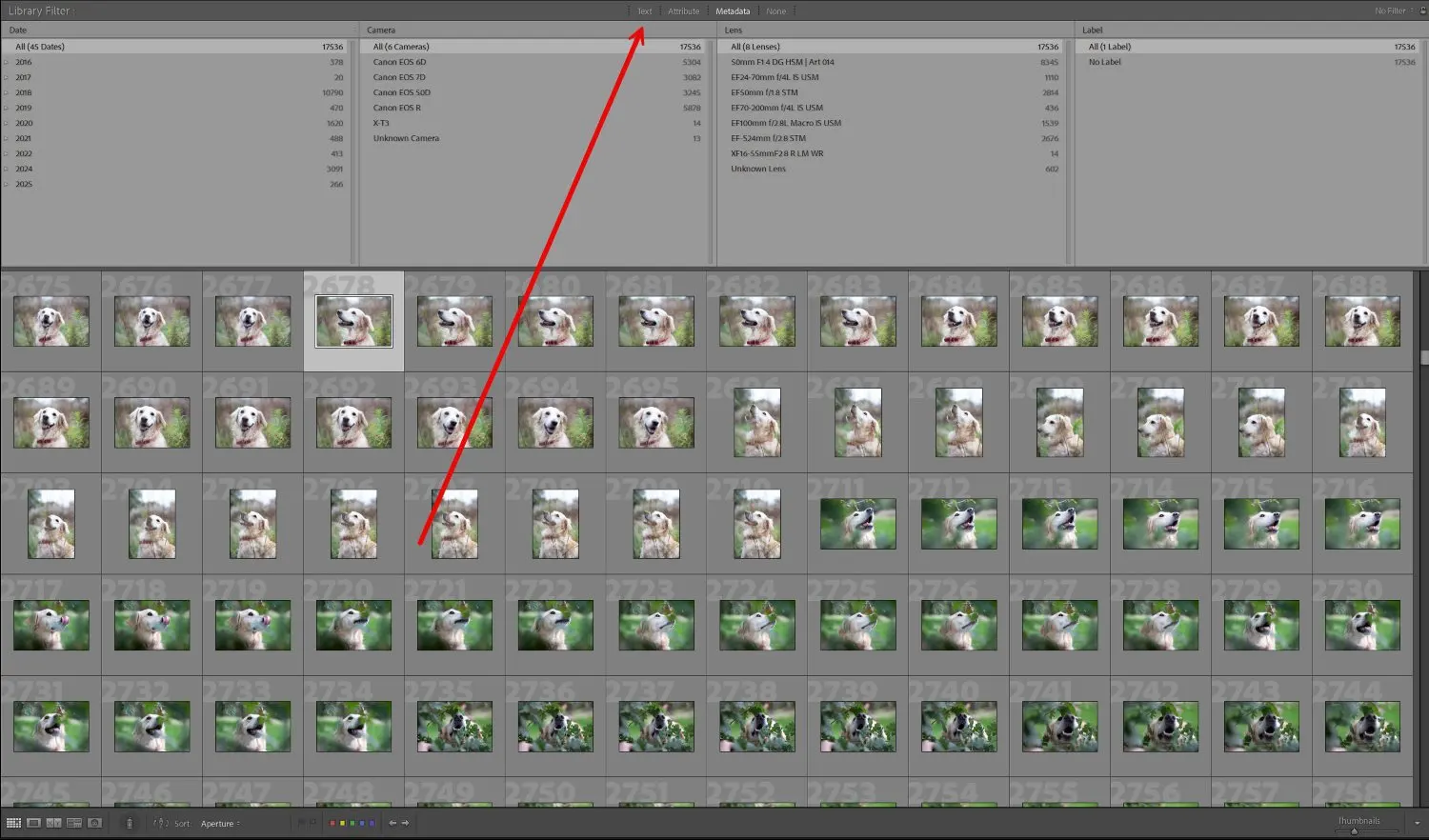Click the filter lock icon at top right

coord(1422,10)
